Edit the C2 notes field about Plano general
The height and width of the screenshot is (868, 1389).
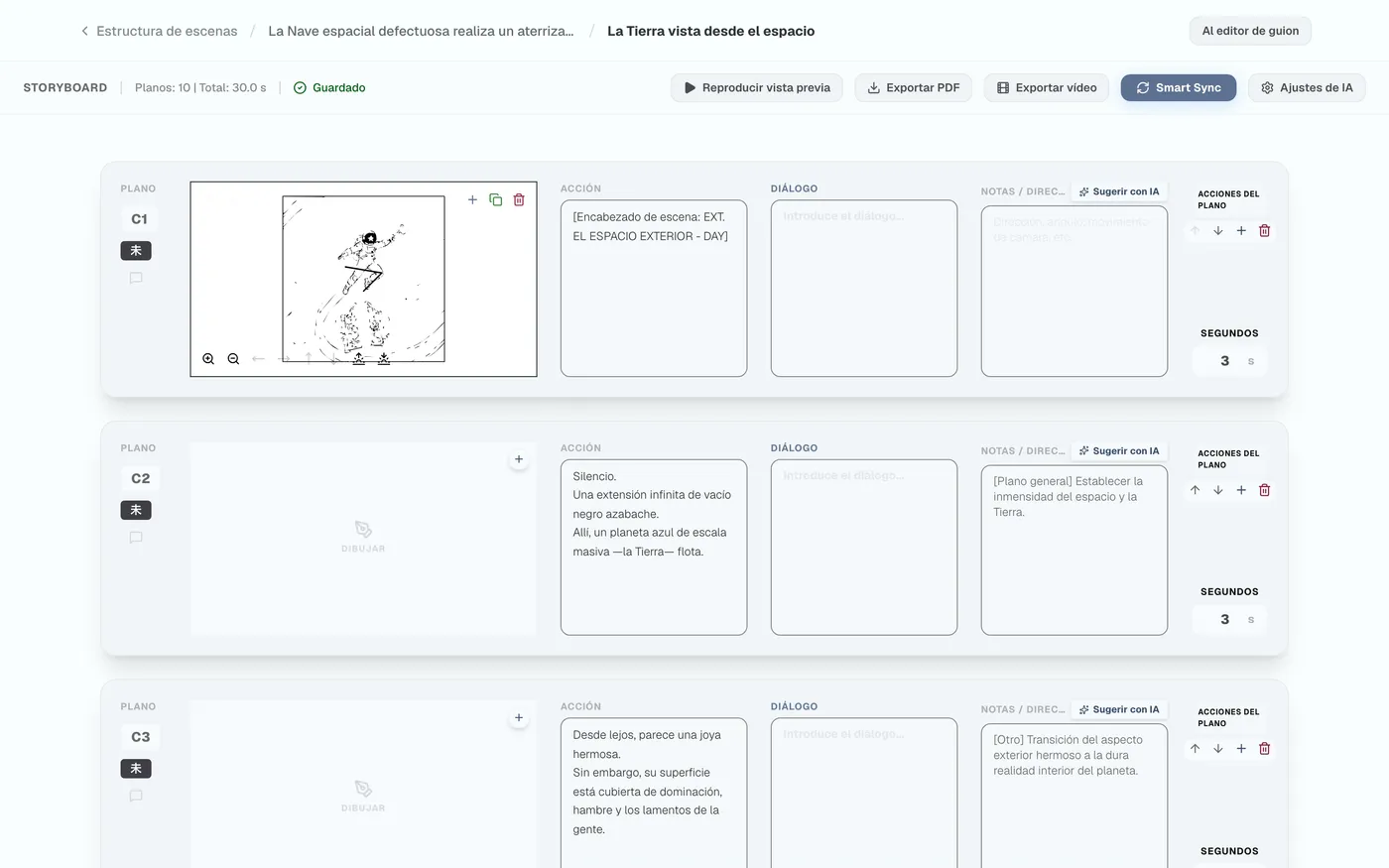click(1074, 550)
